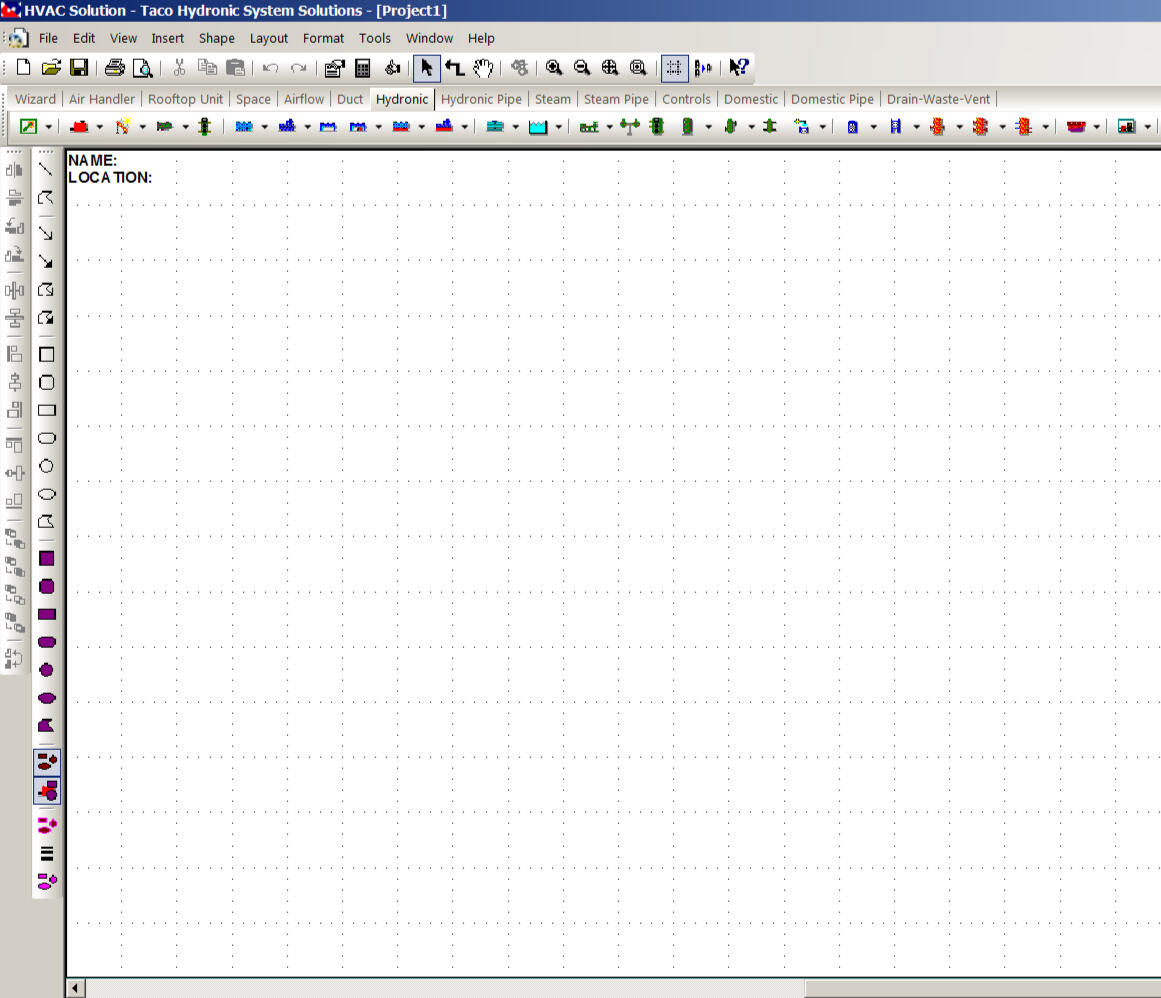1161x998 pixels.
Task: Open the dropdown next to the open tank icon
Action: (x=559, y=127)
